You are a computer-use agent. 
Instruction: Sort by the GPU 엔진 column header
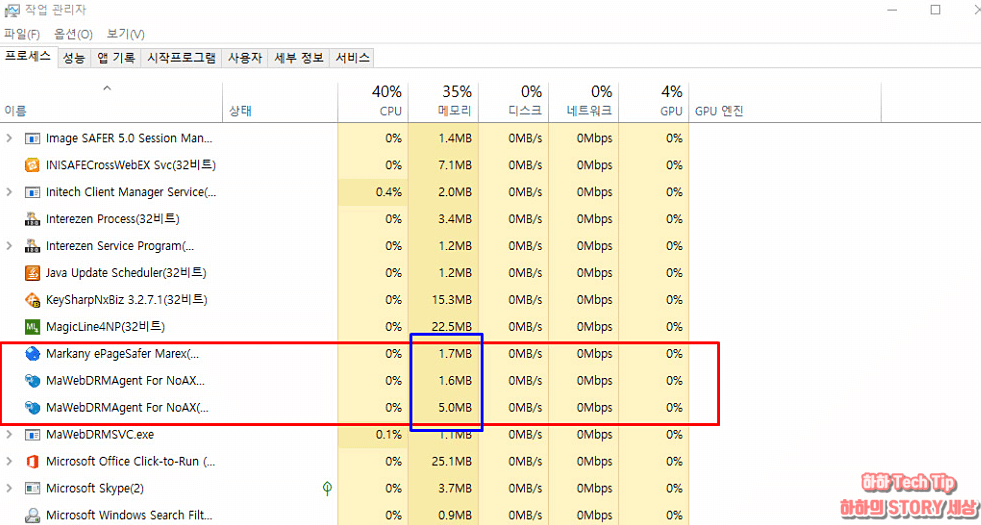point(785,102)
